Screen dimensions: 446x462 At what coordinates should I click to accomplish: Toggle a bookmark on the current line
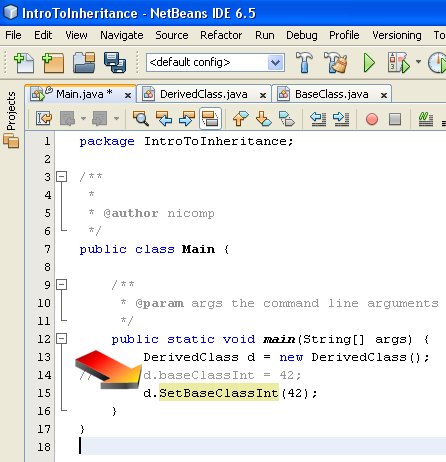click(287, 118)
